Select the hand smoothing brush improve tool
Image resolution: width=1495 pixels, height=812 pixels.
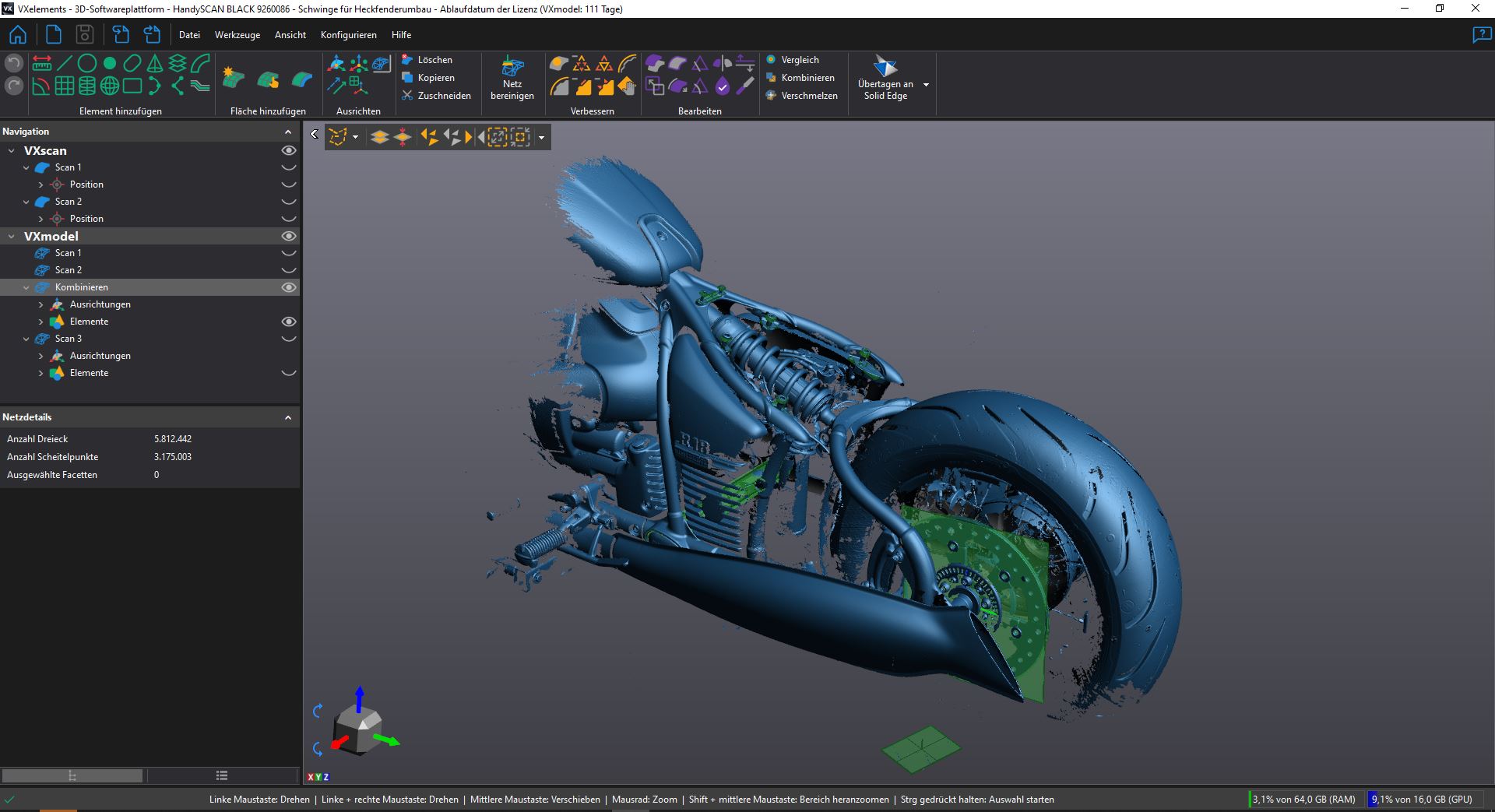tap(628, 86)
